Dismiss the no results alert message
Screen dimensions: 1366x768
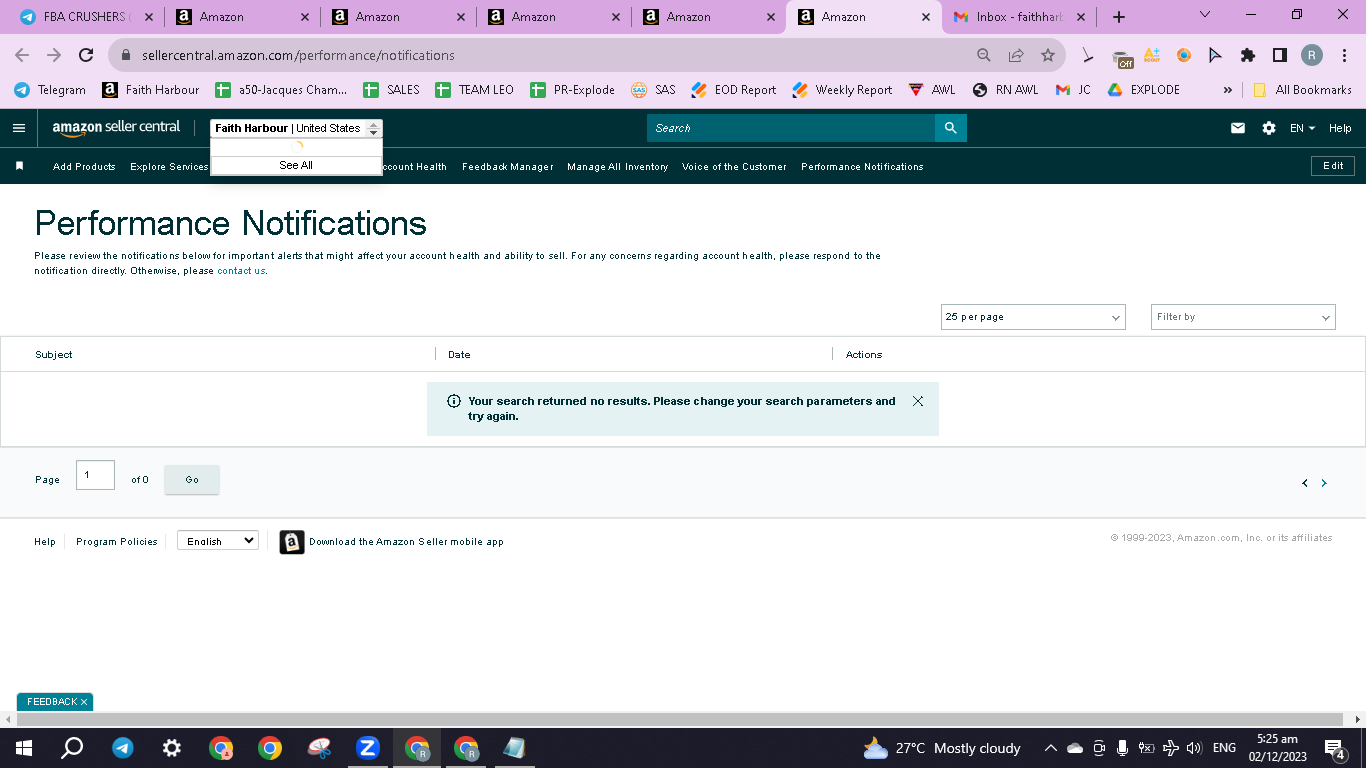coord(918,401)
